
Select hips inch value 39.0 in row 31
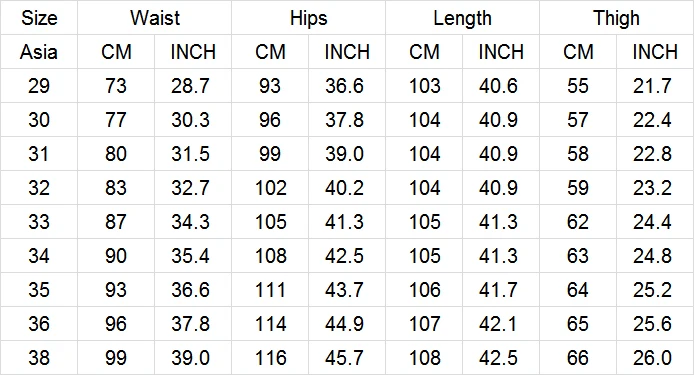coord(344,154)
